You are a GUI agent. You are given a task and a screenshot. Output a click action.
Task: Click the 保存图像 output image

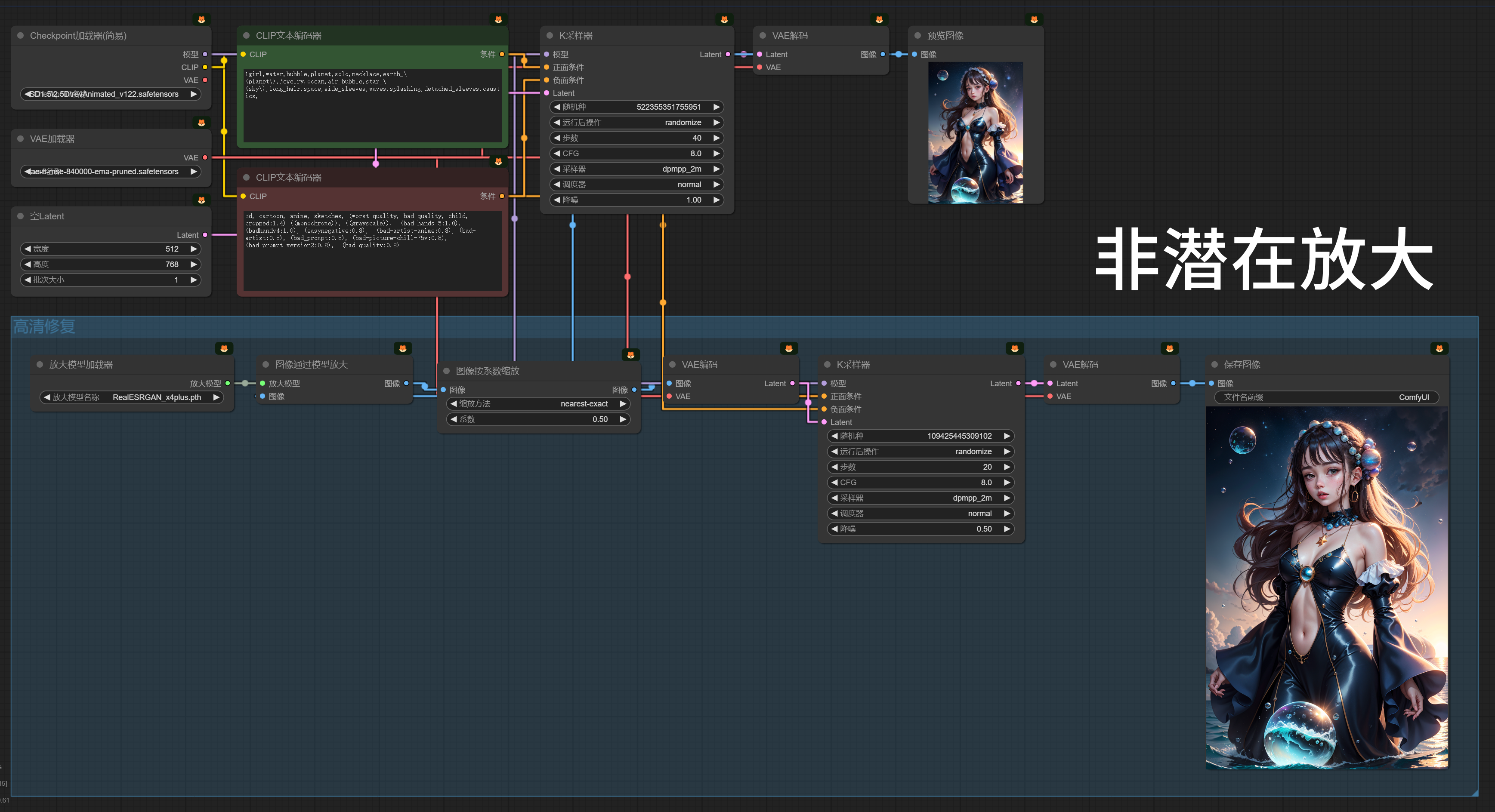click(x=1327, y=587)
